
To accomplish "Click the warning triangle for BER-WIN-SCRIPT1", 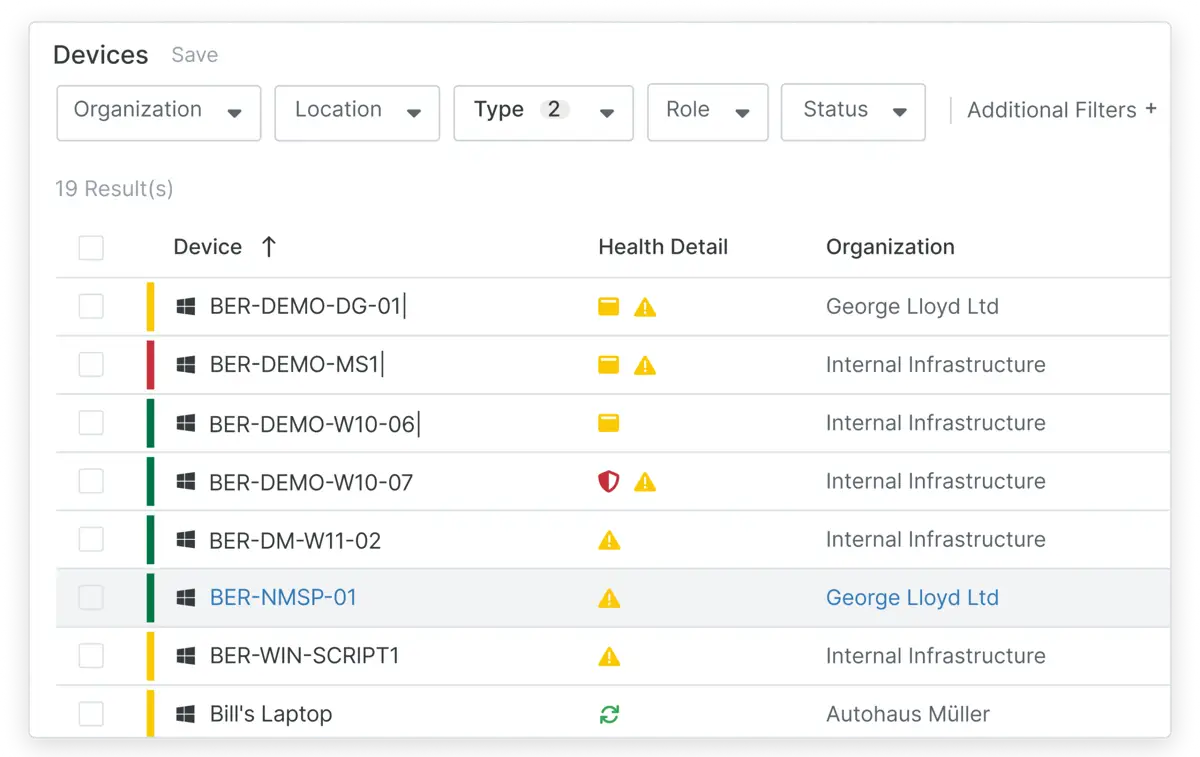I will [609, 656].
